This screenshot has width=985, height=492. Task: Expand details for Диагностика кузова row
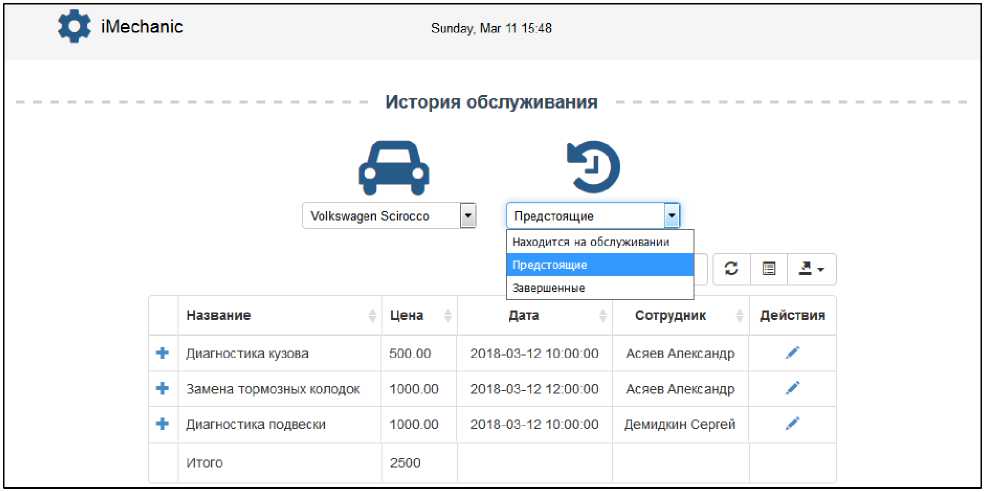[x=163, y=353]
